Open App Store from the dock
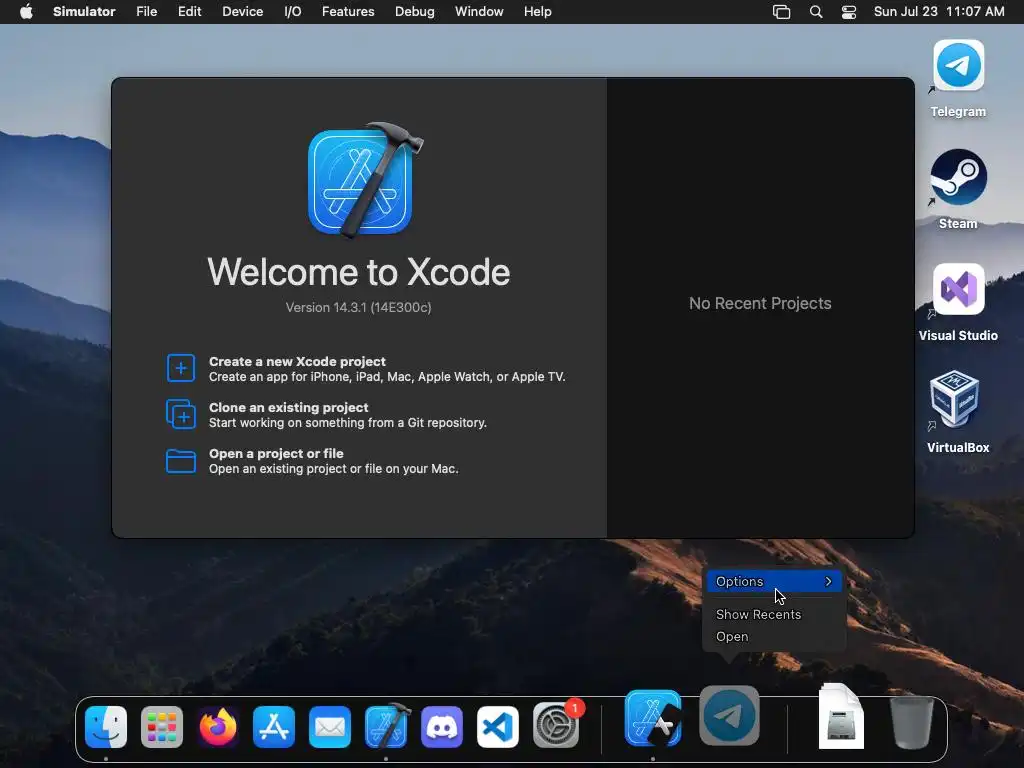Image resolution: width=1024 pixels, height=768 pixels. 274,727
